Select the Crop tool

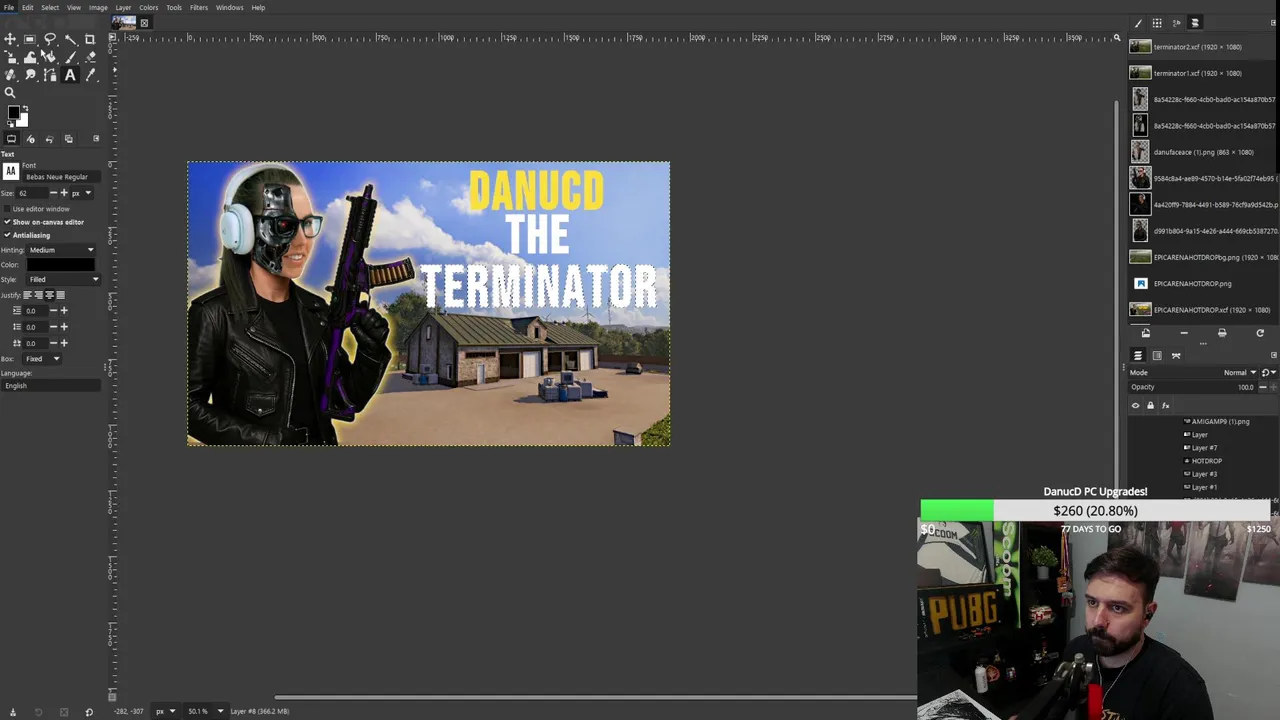pos(90,39)
